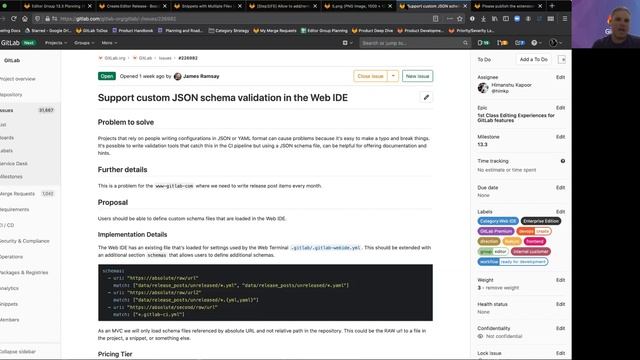Viewport: 640px width, 360px height.
Task: Click the New issue button
Action: point(417,76)
